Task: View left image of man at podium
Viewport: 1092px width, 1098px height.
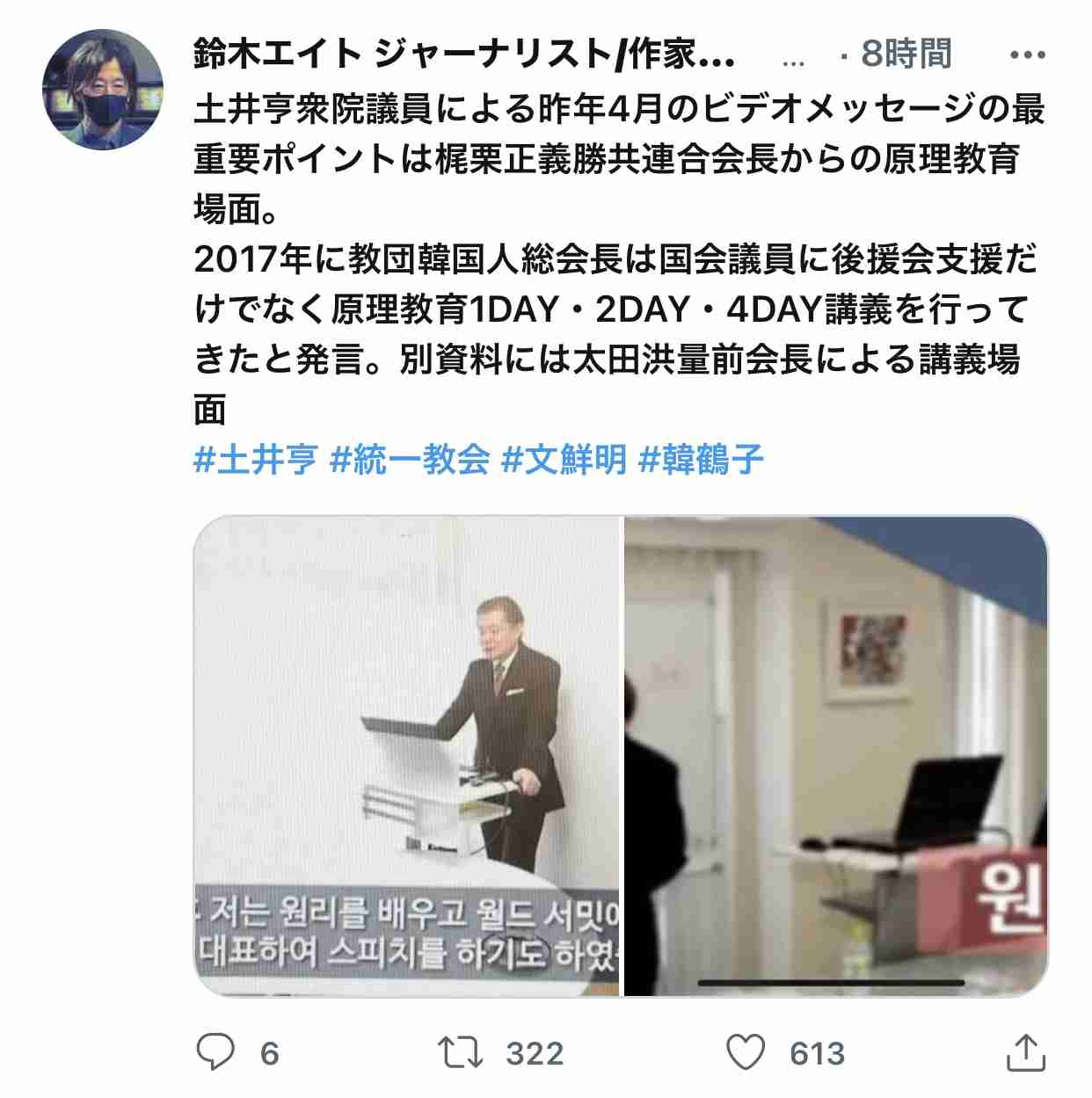Action: [x=407, y=756]
